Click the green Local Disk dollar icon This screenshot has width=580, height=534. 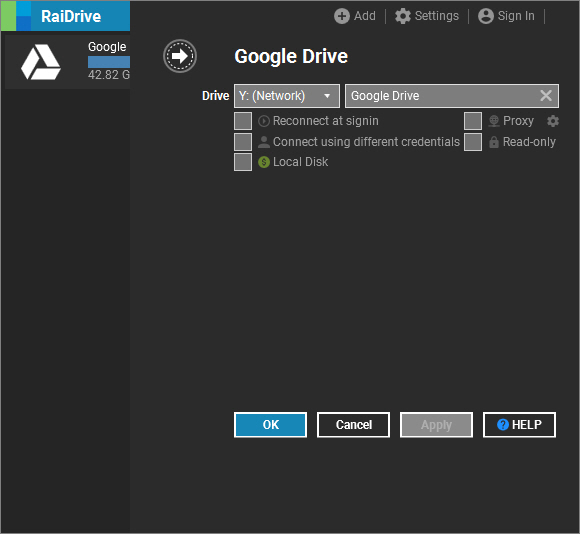coord(264,162)
